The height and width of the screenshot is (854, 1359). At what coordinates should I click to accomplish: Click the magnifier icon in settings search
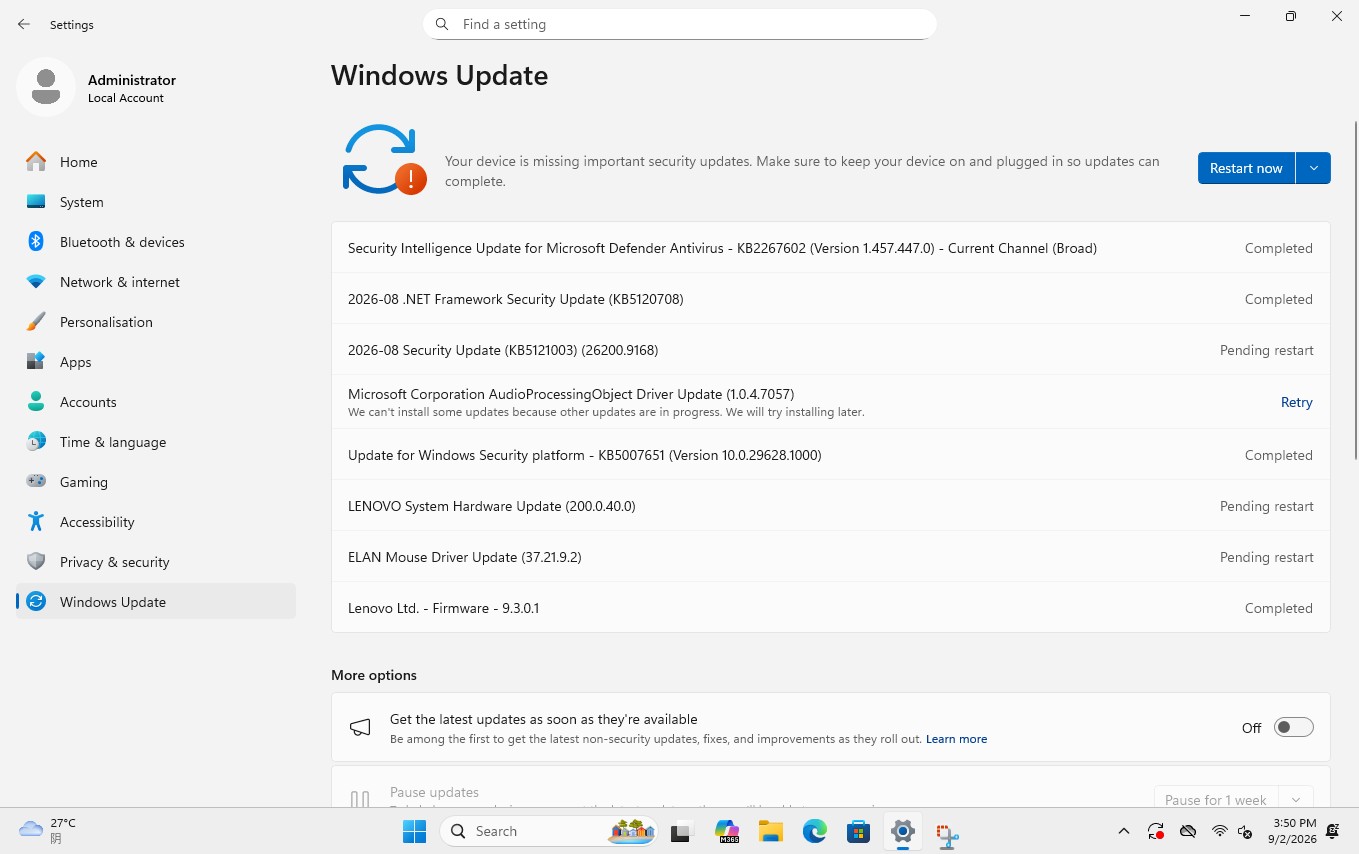point(442,24)
